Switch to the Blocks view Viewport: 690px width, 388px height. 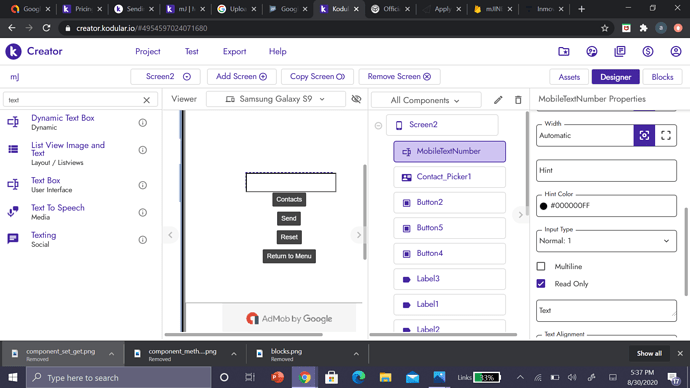(662, 77)
